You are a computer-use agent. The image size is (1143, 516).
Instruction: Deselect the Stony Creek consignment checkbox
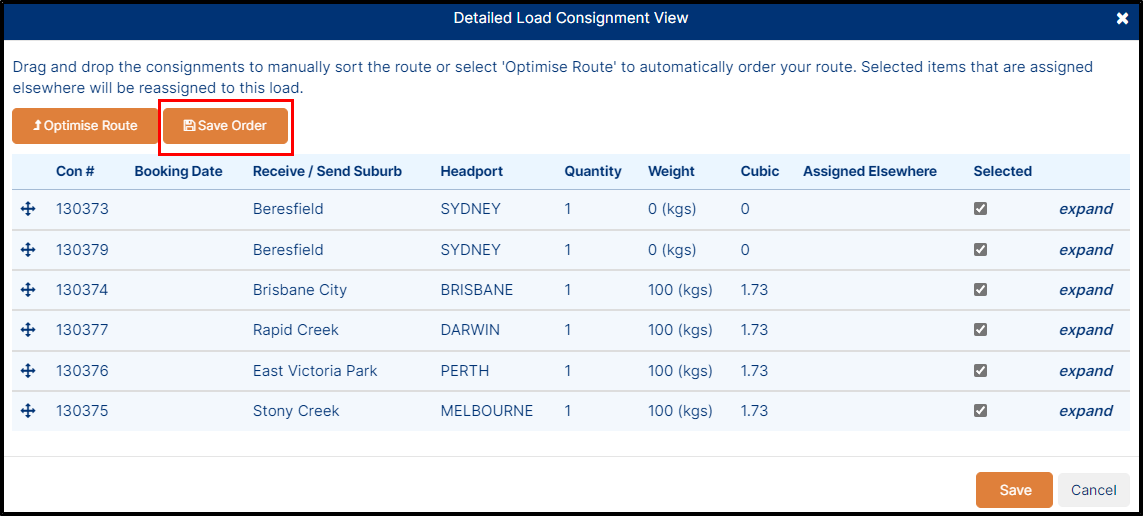(x=980, y=410)
